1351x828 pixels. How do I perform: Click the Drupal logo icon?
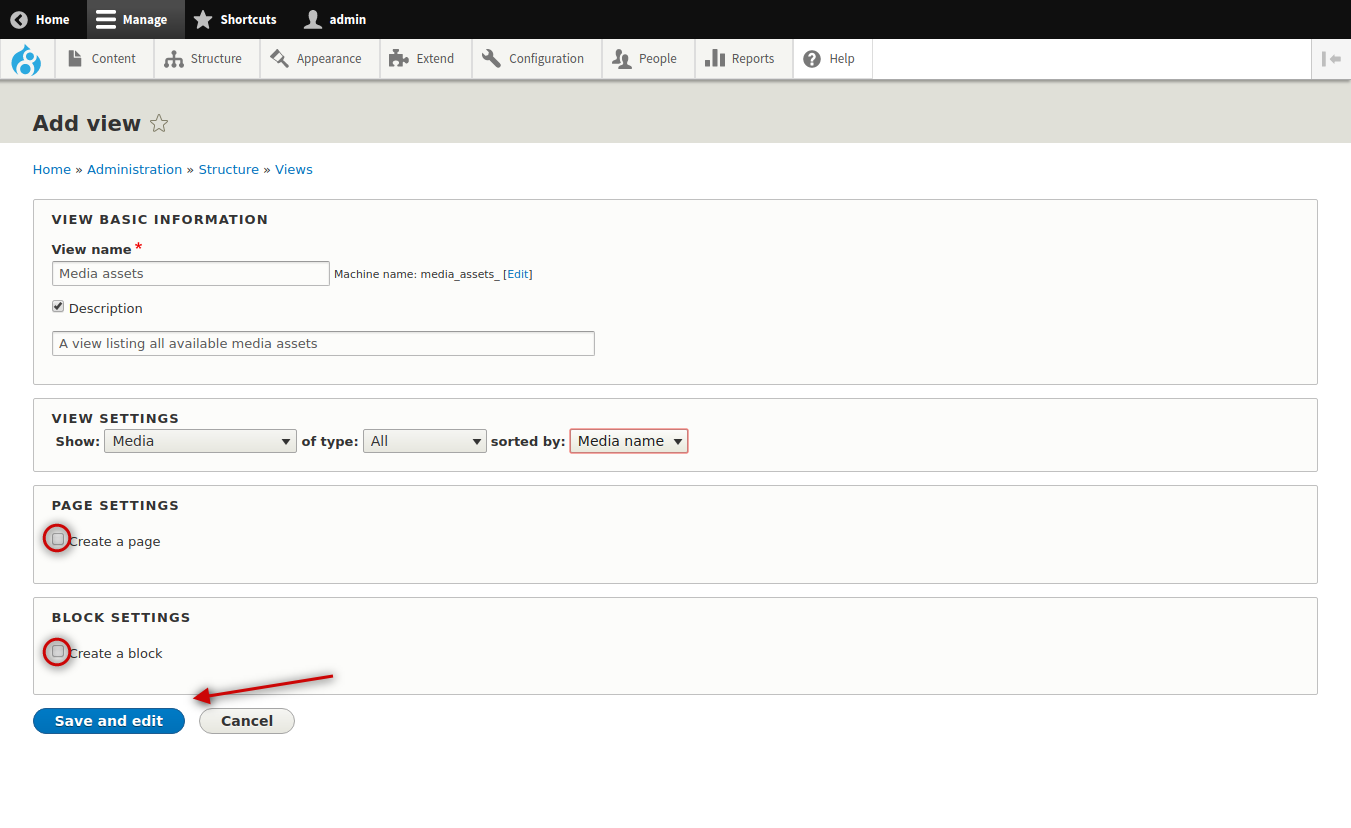click(26, 60)
